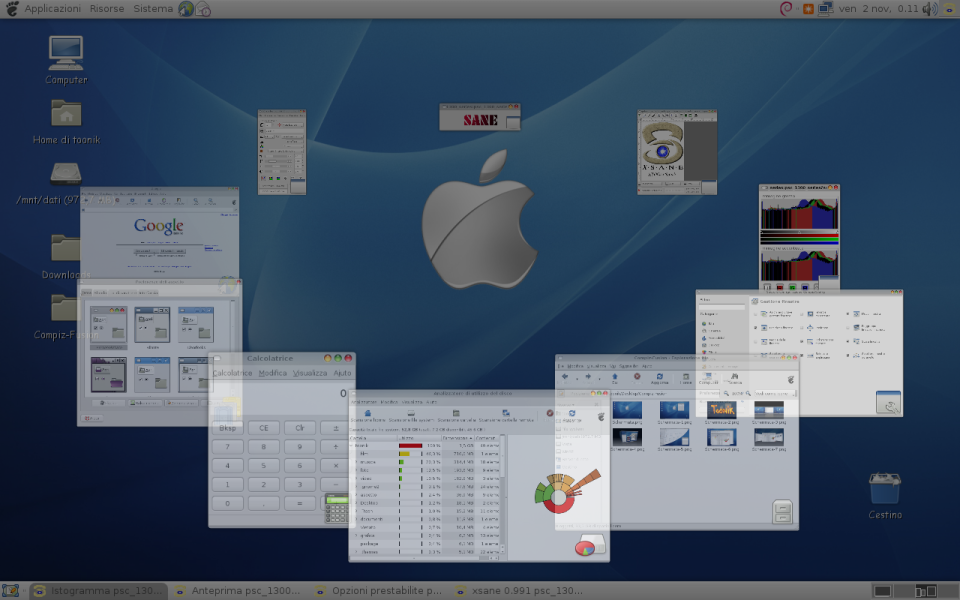Click the CE button in Calcolatrice
The height and width of the screenshot is (600, 960).
(263, 428)
